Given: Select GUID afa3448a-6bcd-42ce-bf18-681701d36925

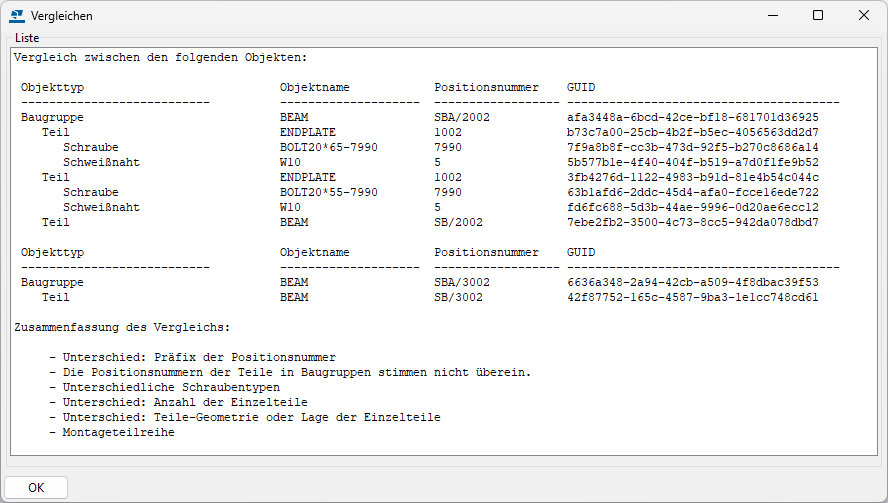Looking at the screenshot, I should click(693, 117).
